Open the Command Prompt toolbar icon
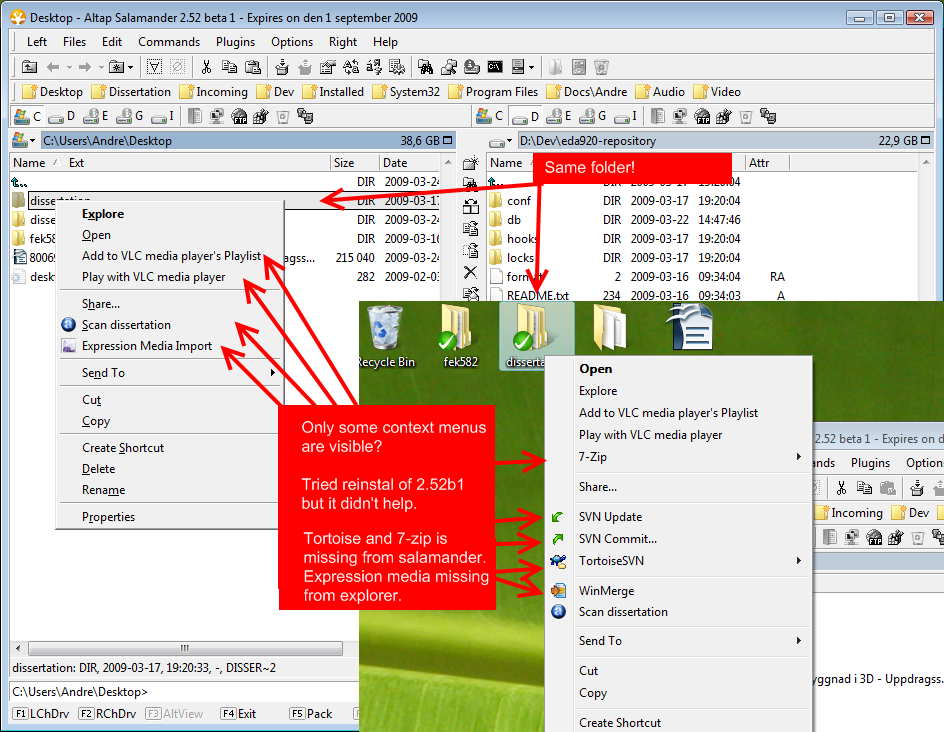The image size is (944, 732). 495,67
